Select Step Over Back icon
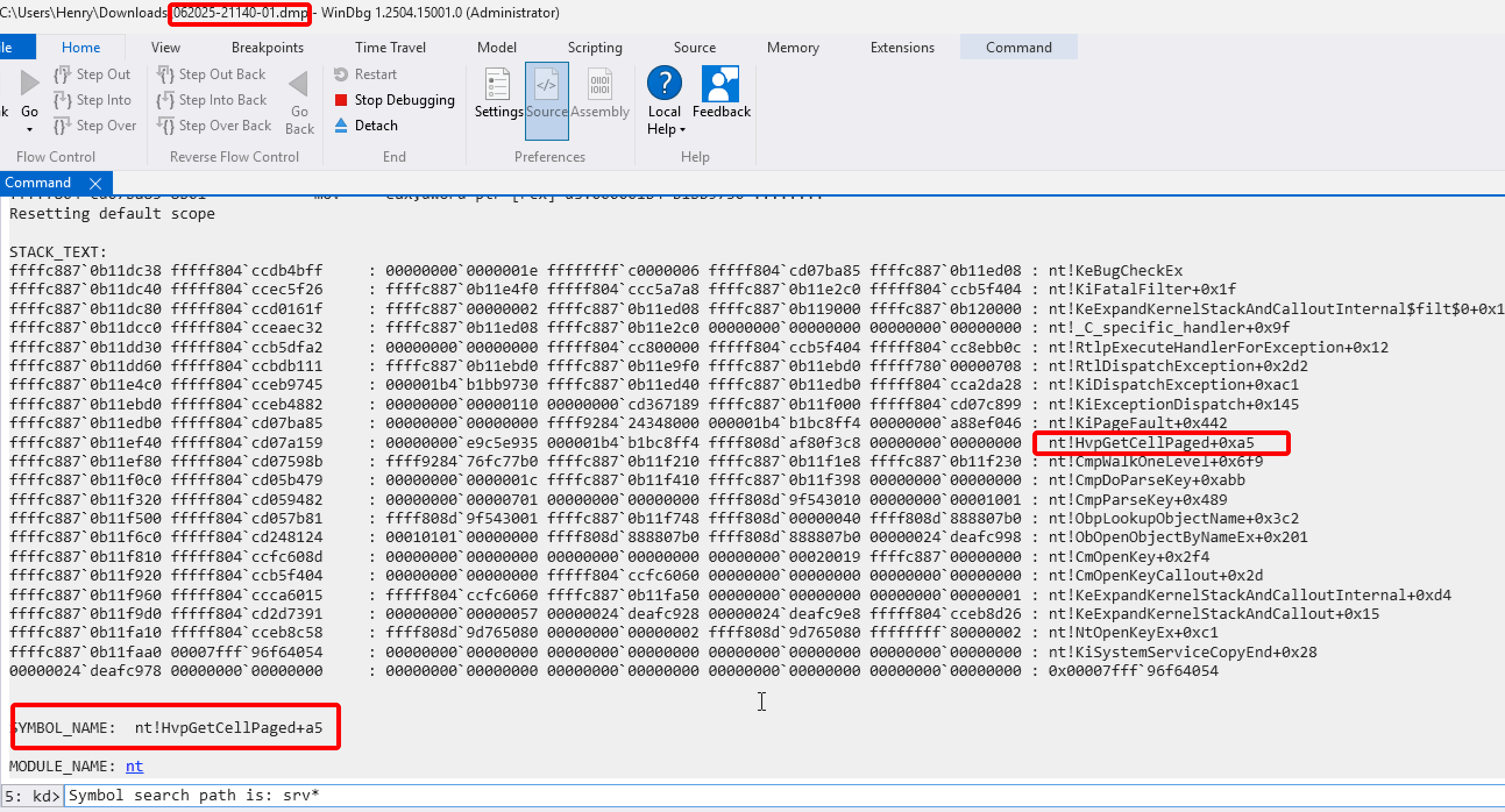The height and width of the screenshot is (812, 1505). 165,125
